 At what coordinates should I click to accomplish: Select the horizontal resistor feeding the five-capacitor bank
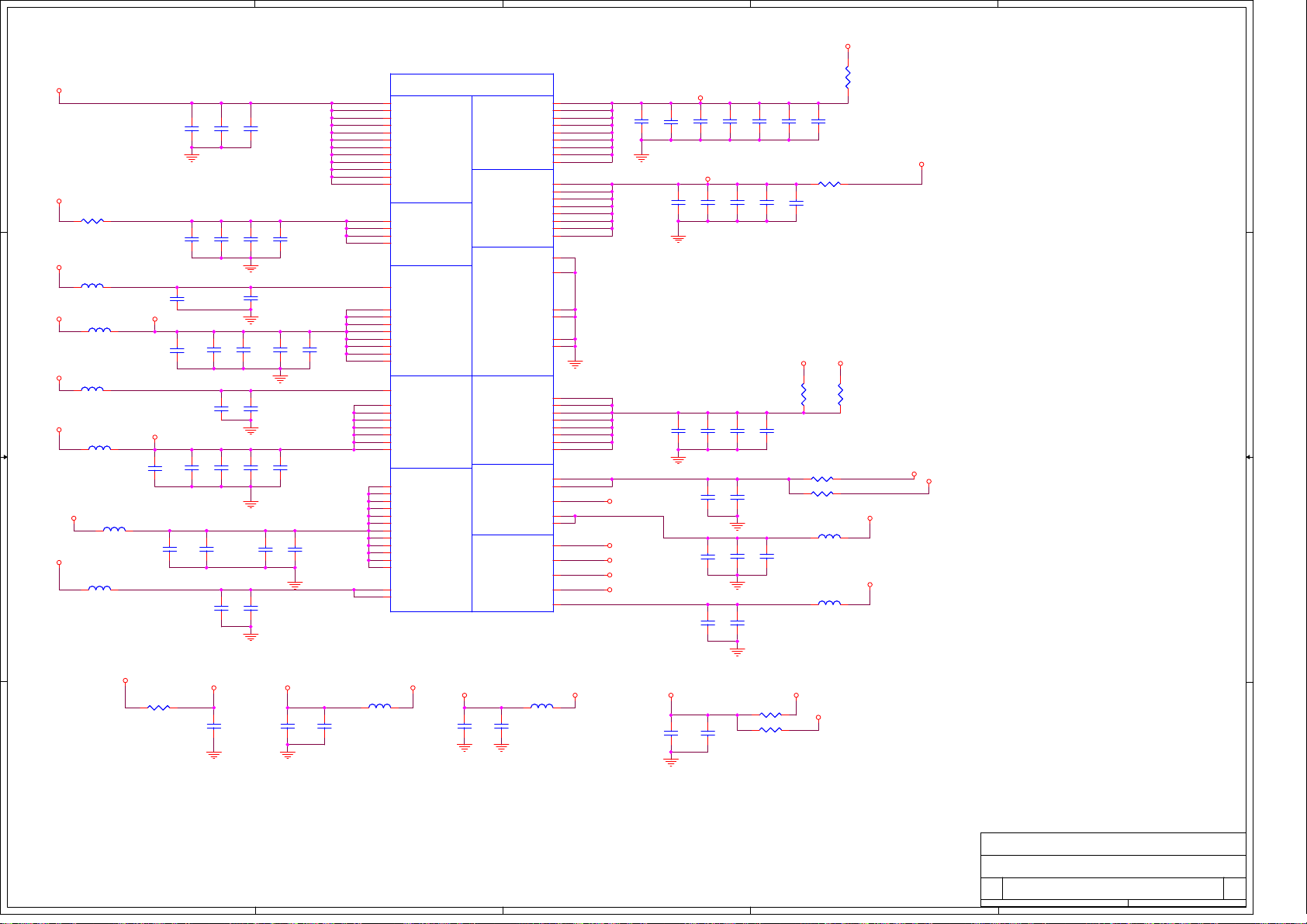pos(829,184)
